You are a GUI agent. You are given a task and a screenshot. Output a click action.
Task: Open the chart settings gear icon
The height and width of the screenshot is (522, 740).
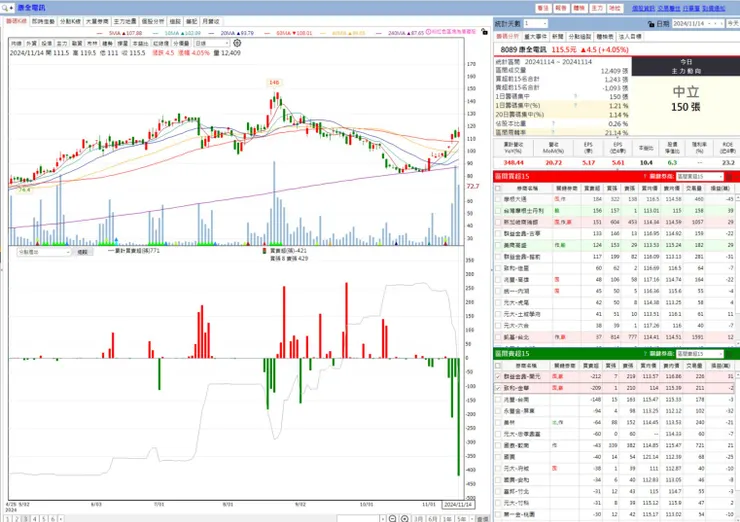(237, 43)
